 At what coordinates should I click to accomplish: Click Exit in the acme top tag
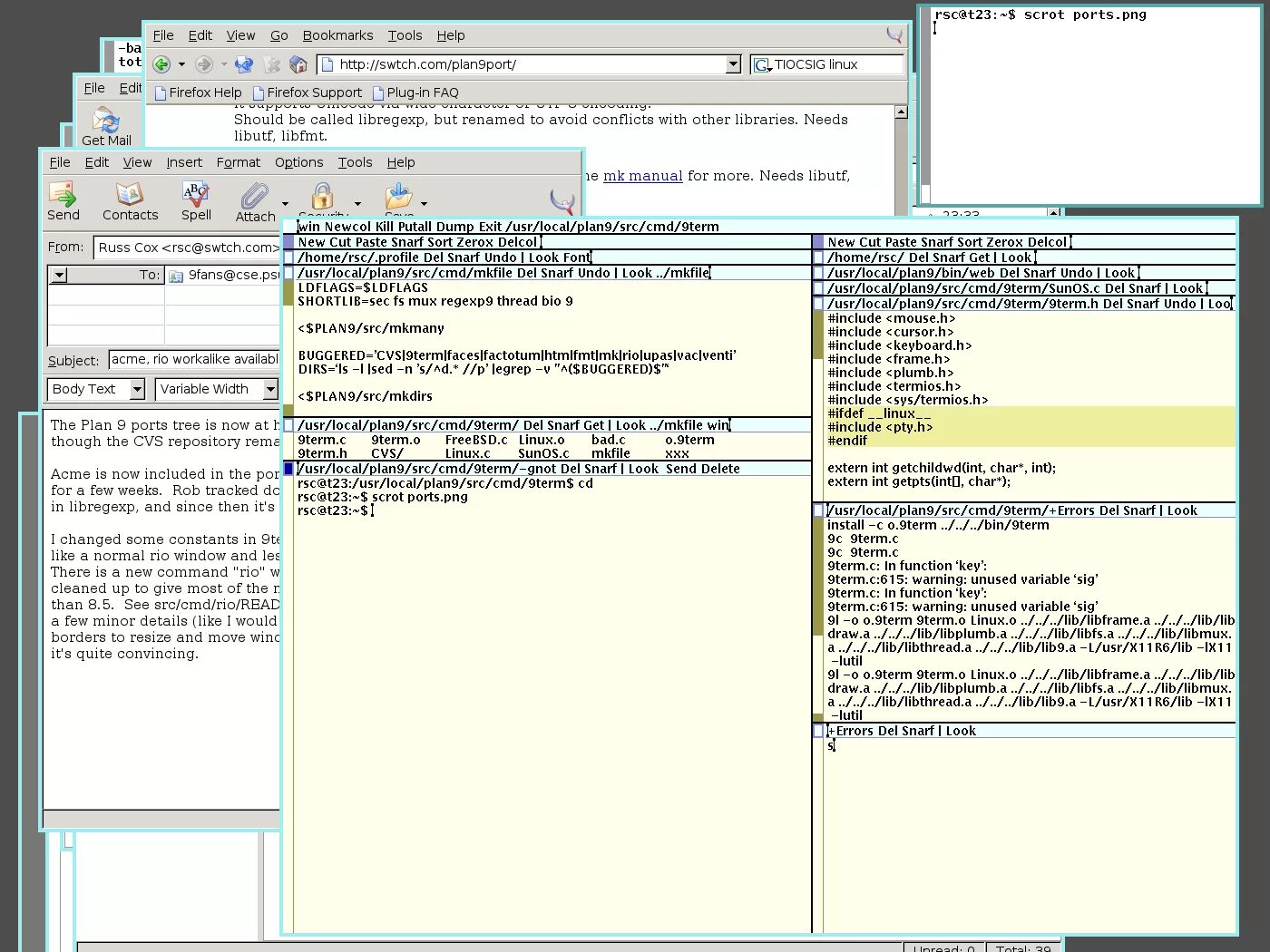point(490,227)
